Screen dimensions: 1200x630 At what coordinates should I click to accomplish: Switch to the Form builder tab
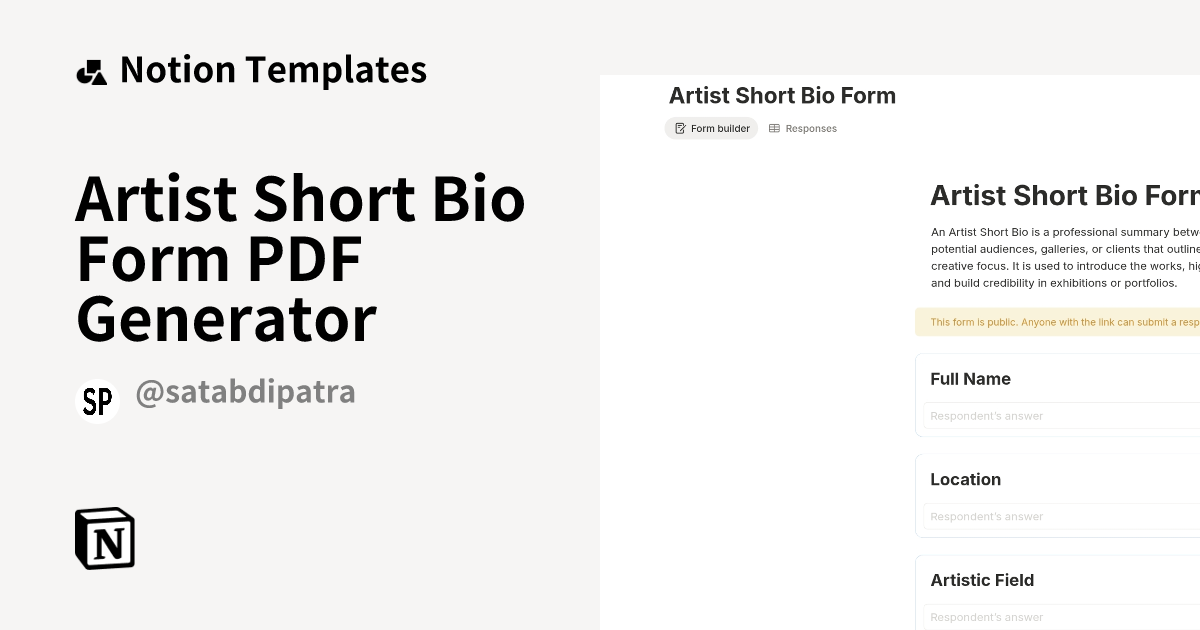pyautogui.click(x=711, y=128)
